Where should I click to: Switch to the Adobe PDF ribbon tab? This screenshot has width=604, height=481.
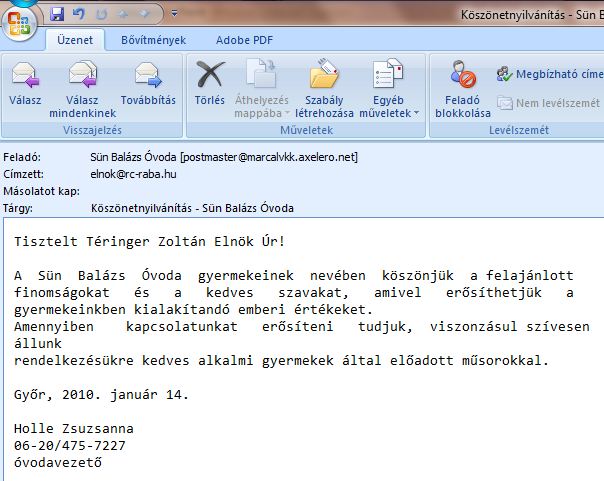pos(244,40)
